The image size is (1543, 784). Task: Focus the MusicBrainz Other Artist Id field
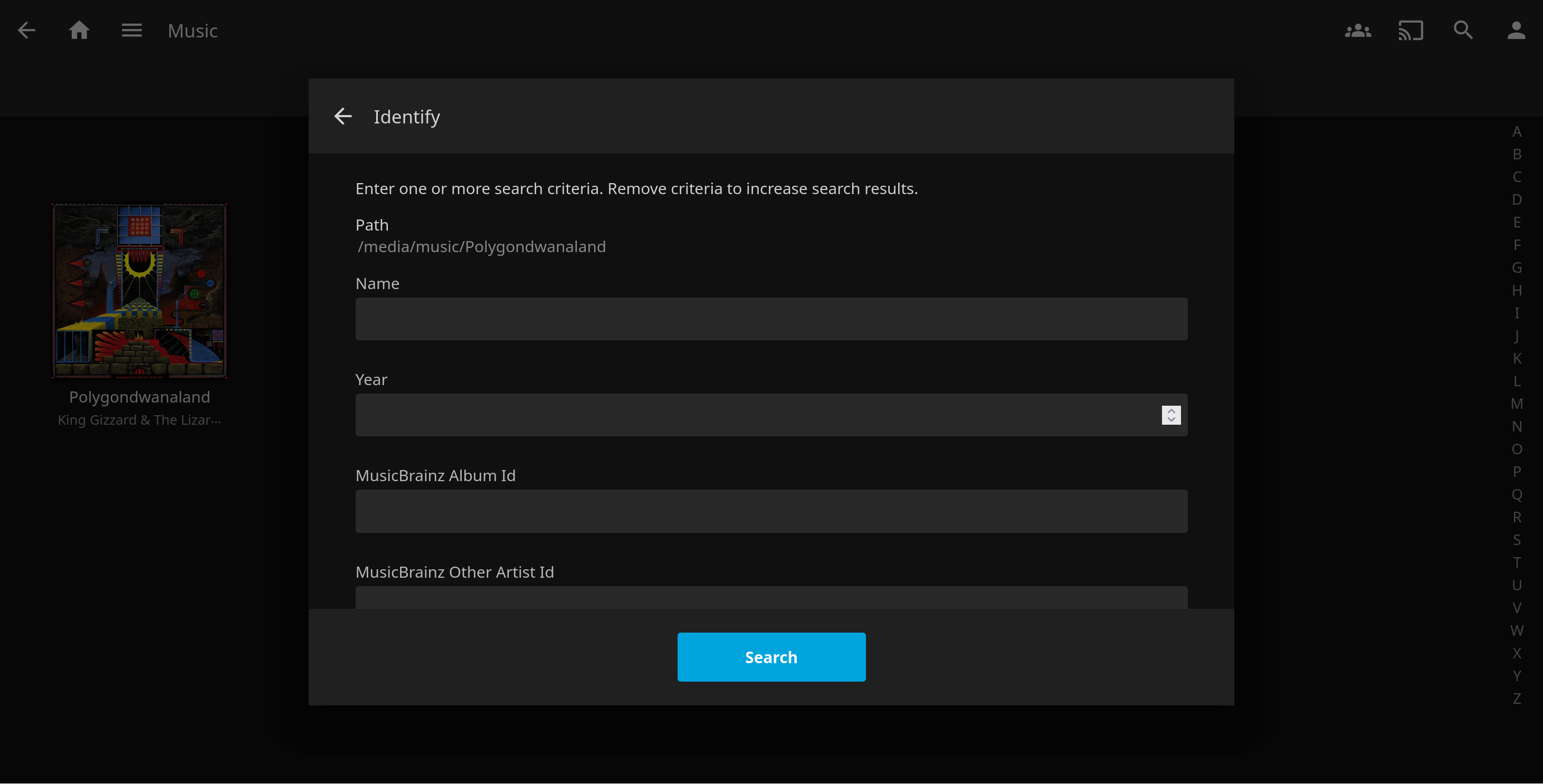coord(771,598)
